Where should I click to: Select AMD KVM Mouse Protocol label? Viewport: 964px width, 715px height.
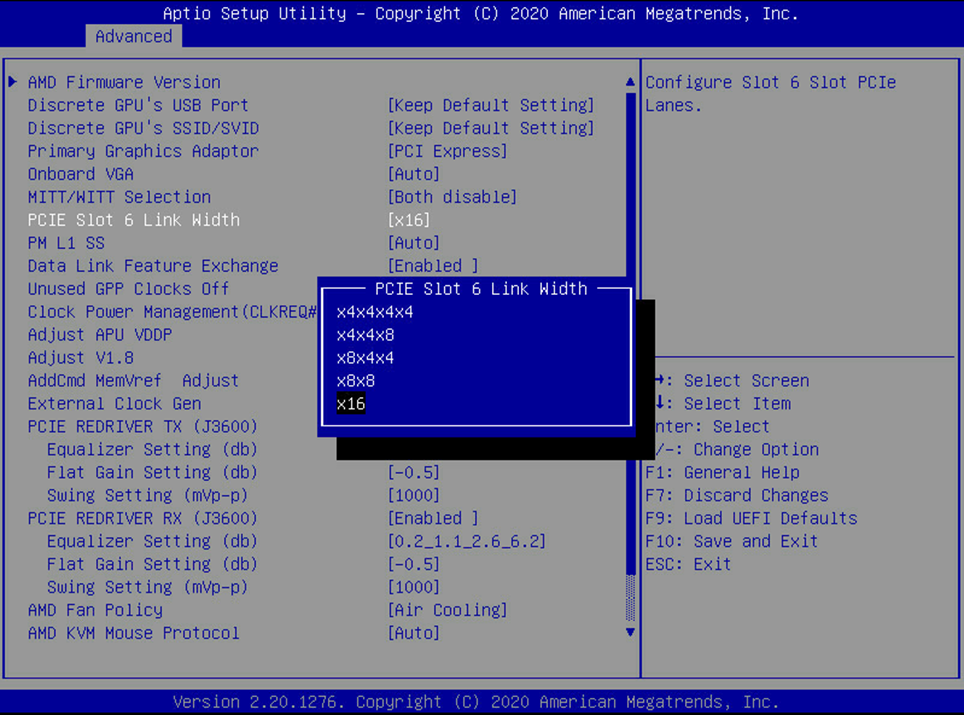click(x=133, y=633)
